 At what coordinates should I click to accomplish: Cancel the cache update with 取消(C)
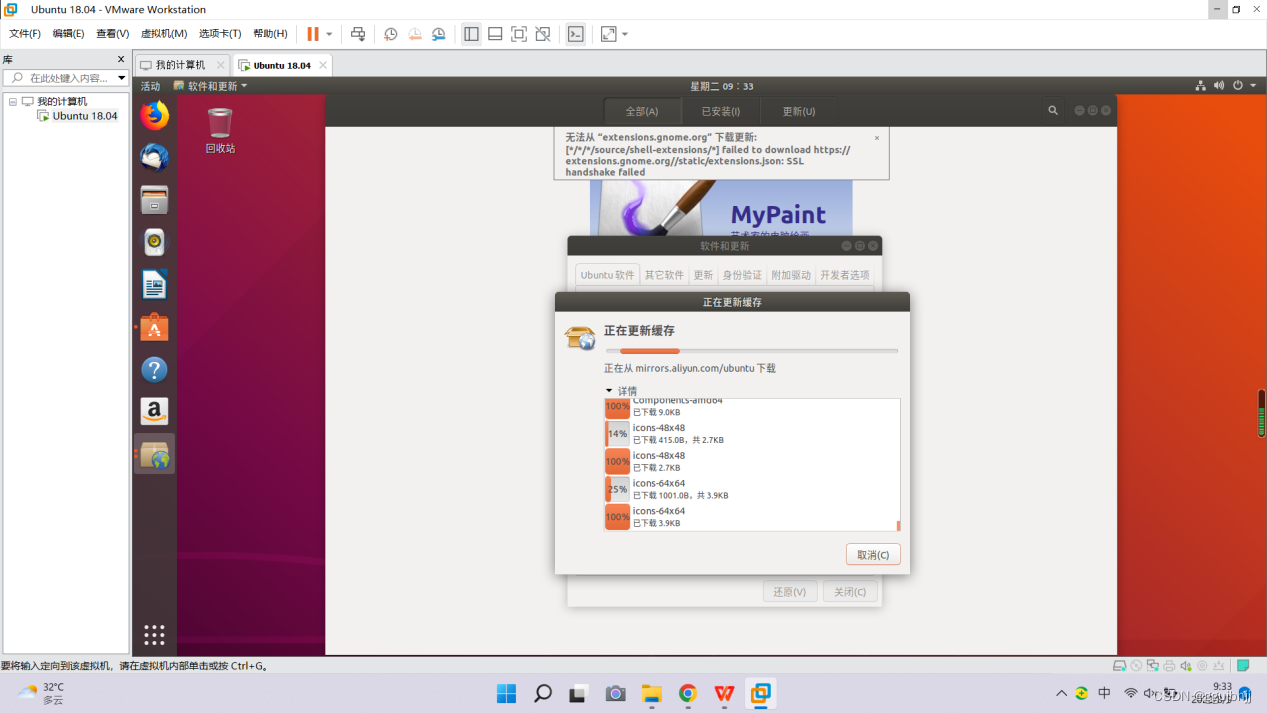point(873,554)
